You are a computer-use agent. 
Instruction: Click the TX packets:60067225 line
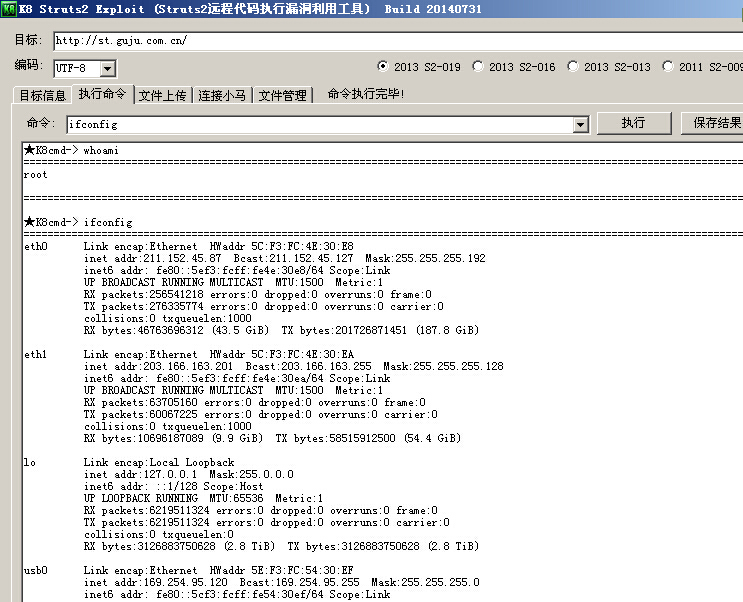[x=261, y=415]
